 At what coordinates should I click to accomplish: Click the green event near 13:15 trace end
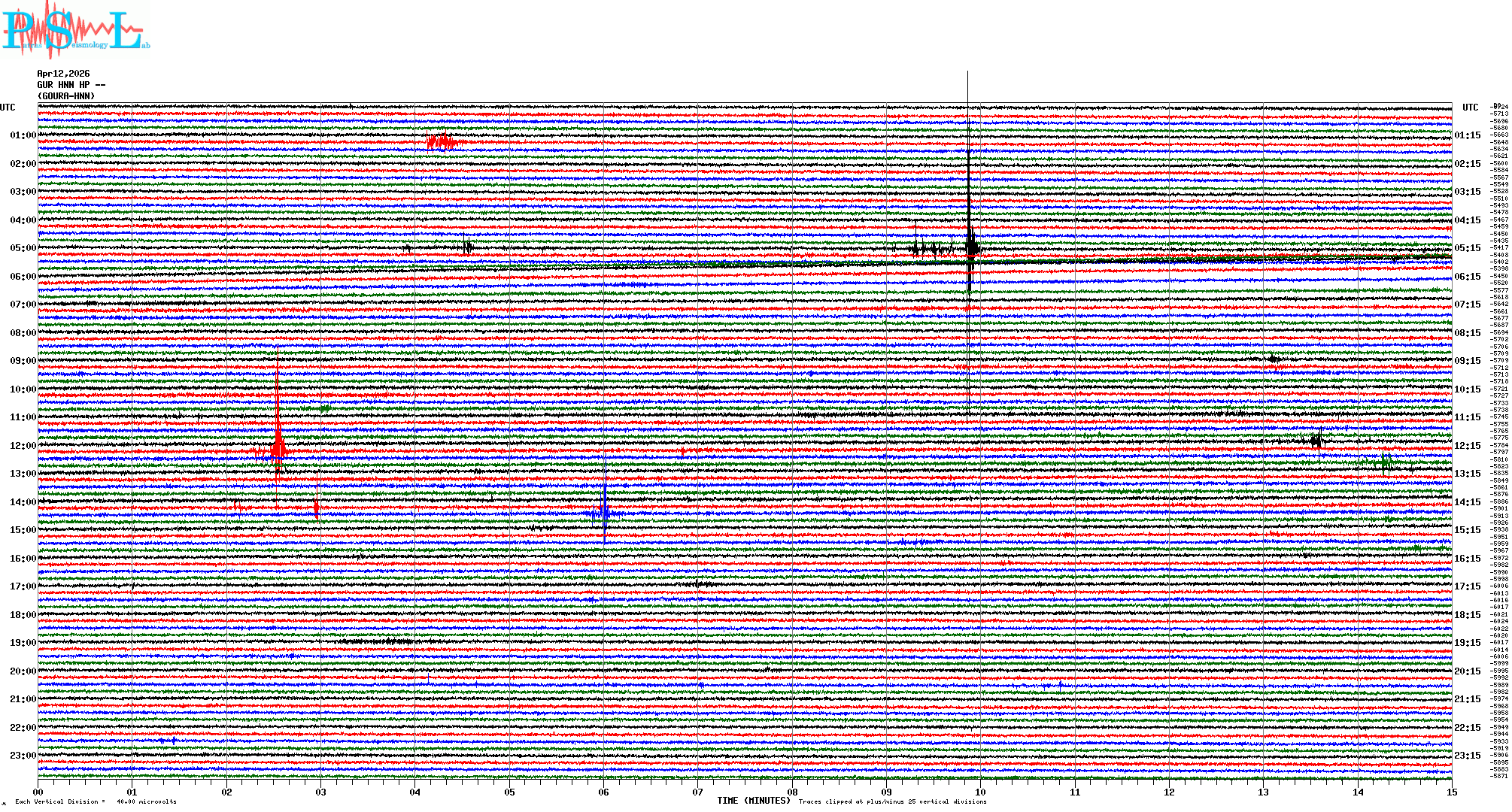[1386, 463]
